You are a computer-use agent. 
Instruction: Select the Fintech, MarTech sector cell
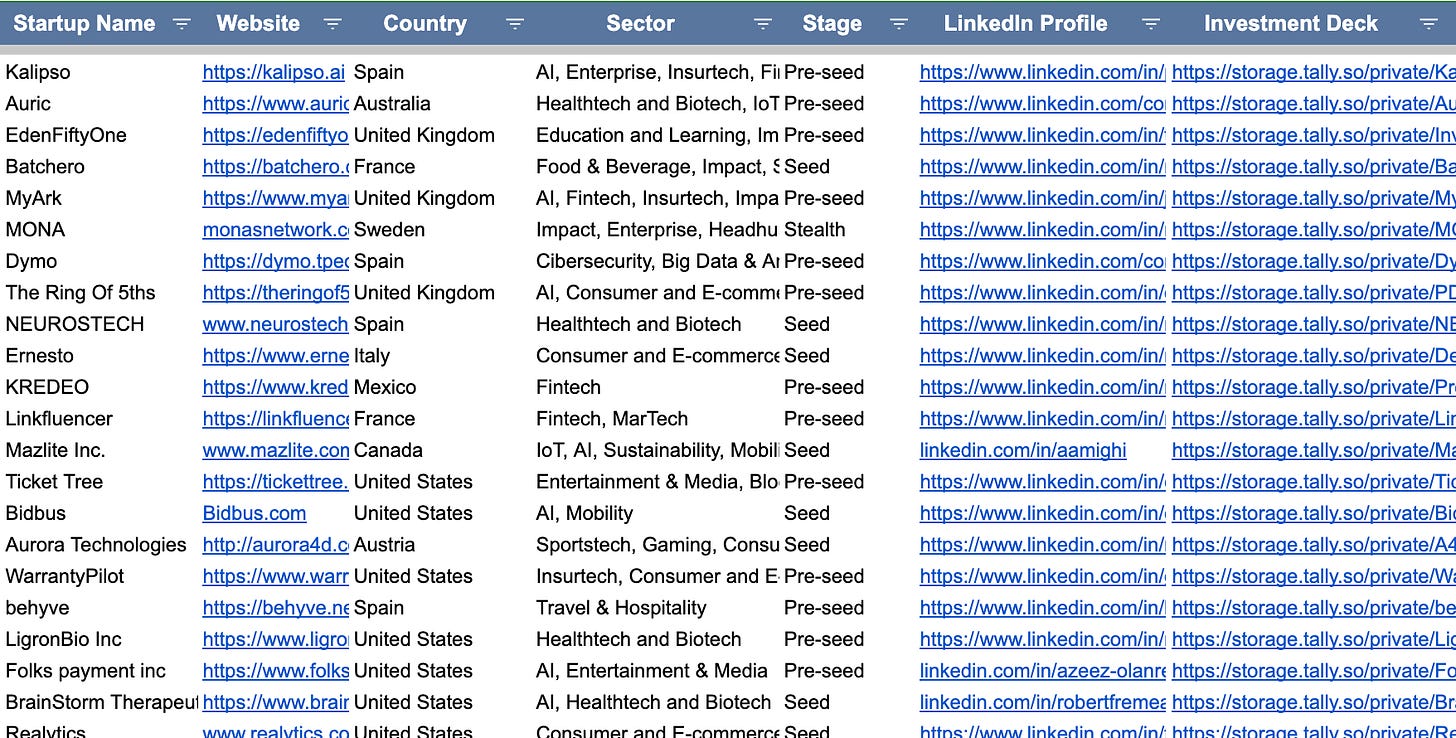click(x=612, y=419)
